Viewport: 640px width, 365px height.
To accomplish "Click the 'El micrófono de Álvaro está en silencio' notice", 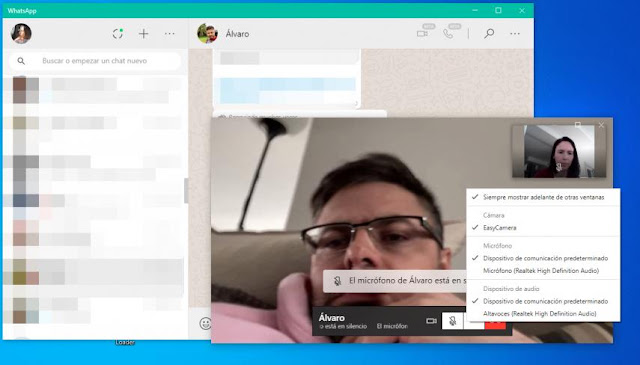I will [395, 281].
